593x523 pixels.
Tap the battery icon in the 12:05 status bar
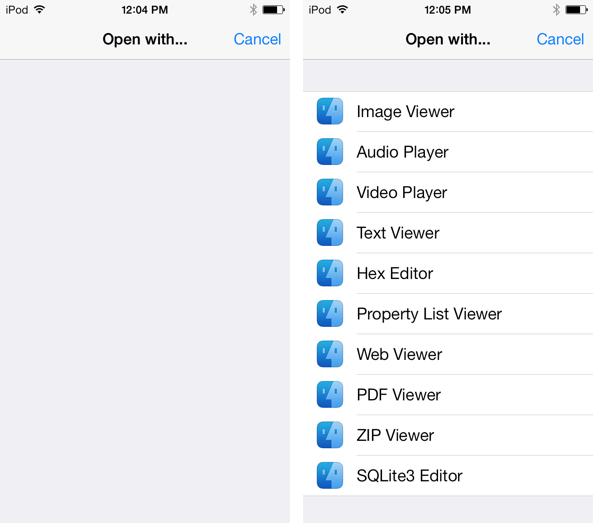(576, 9)
